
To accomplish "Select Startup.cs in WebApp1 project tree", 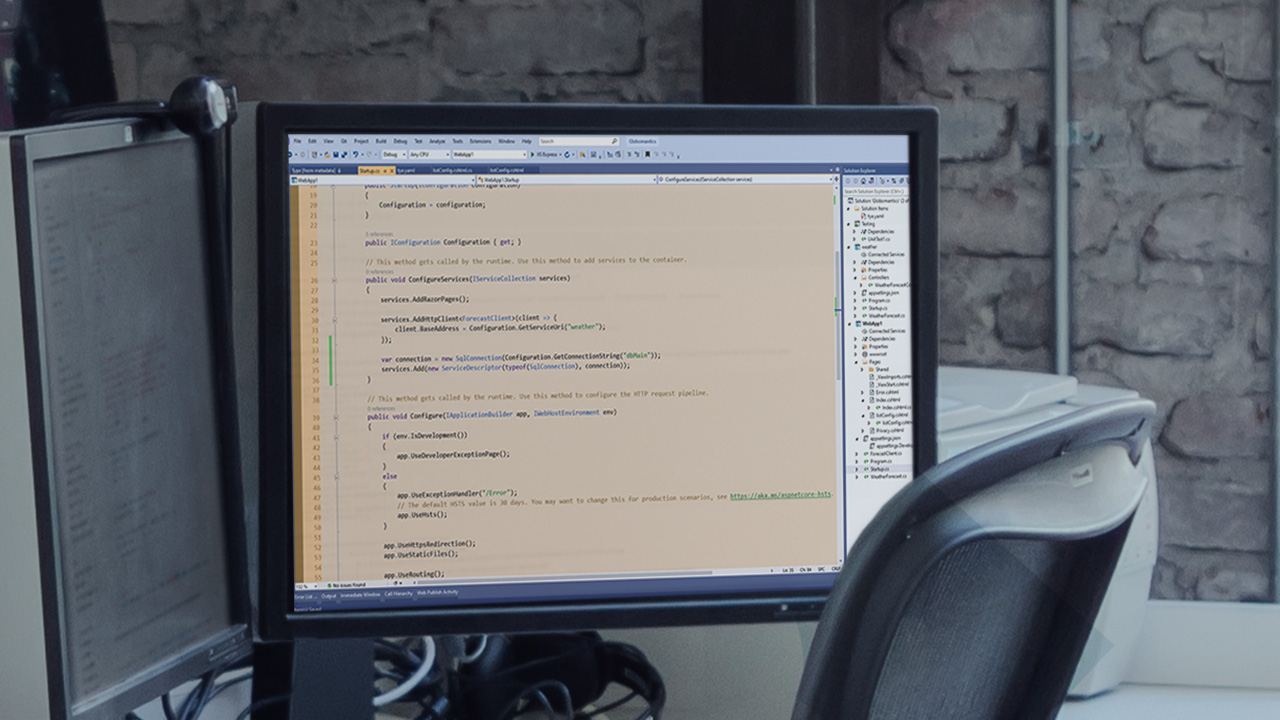I will tap(879, 468).
